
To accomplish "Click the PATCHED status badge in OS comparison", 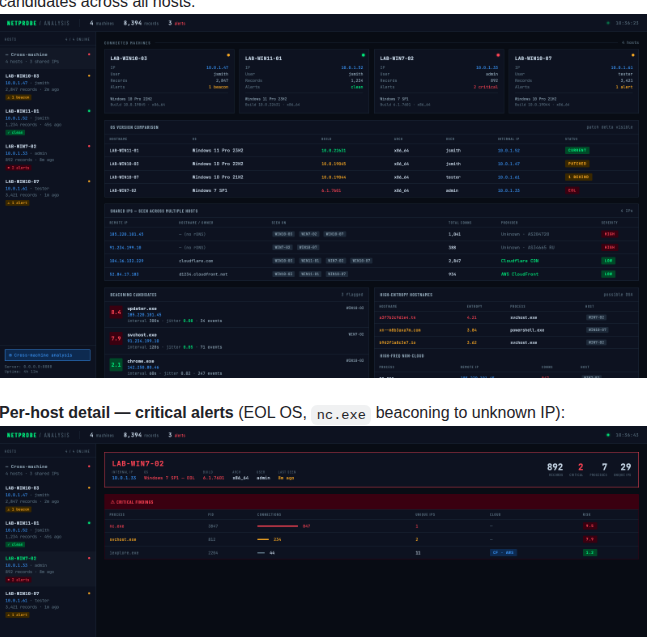I will tap(577, 163).
